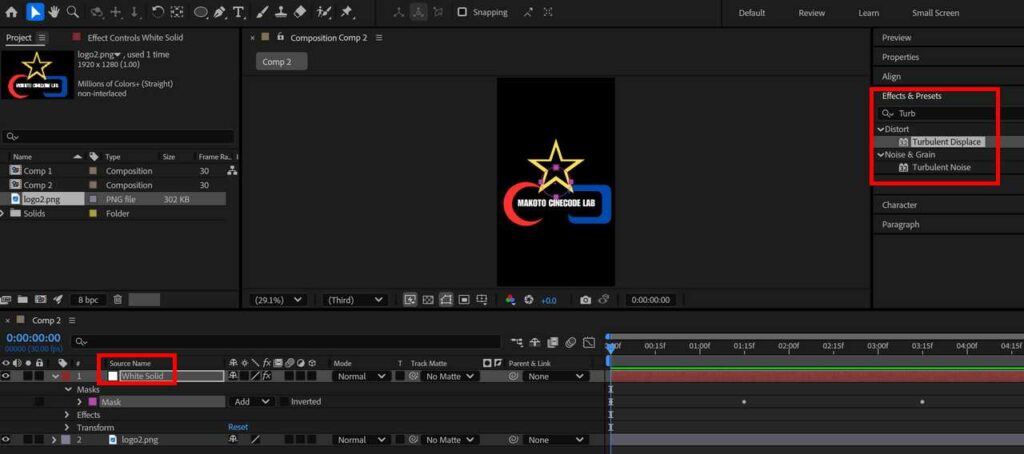
Task: Toggle the transparency grid icon
Action: tap(428, 300)
